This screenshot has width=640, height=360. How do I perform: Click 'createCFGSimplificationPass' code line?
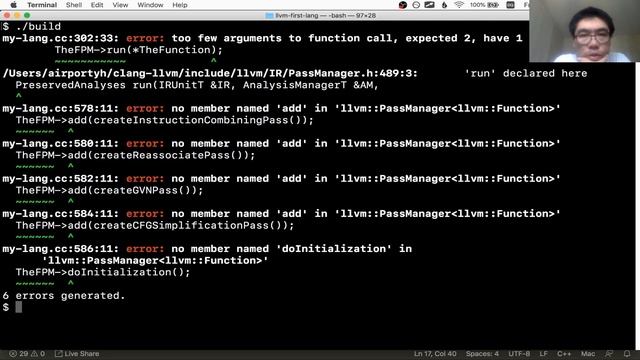(x=155, y=226)
